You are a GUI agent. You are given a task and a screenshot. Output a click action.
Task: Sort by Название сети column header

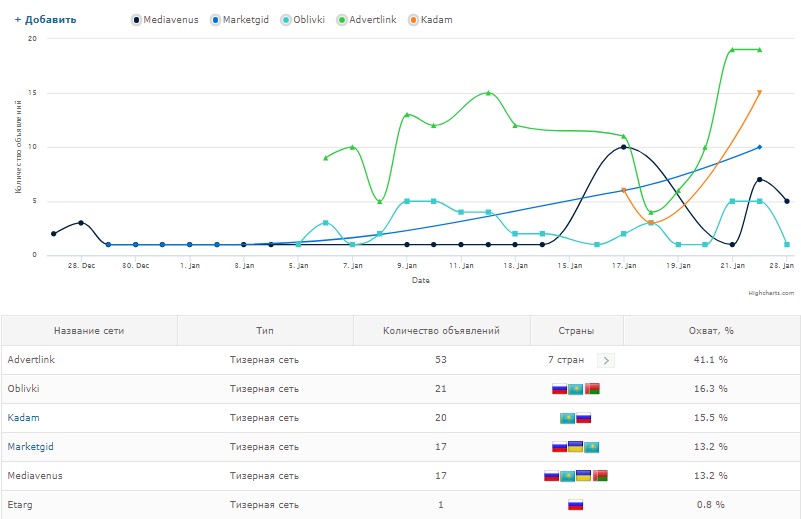pyautogui.click(x=89, y=331)
